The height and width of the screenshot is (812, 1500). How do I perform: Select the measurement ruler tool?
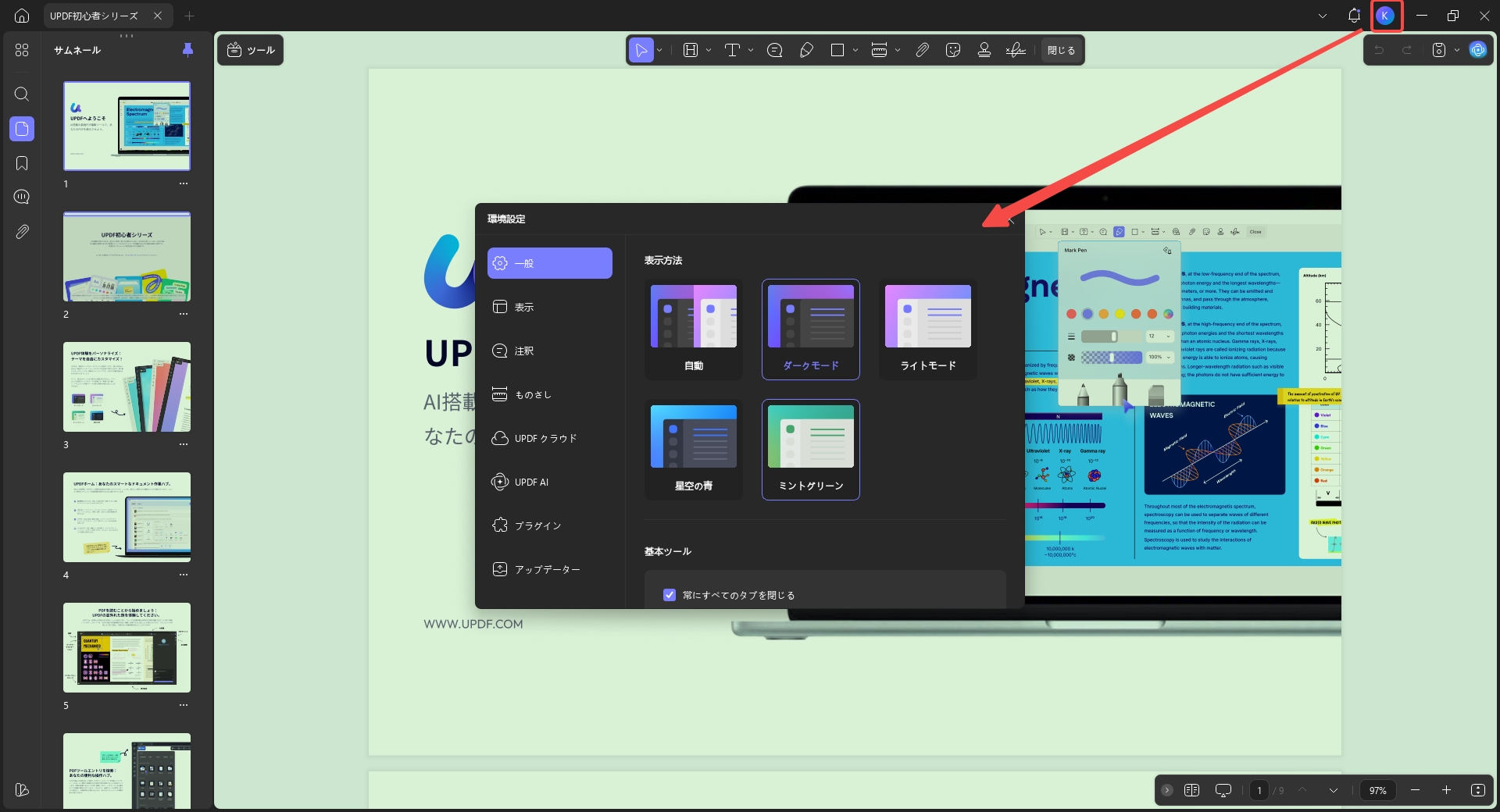point(879,50)
